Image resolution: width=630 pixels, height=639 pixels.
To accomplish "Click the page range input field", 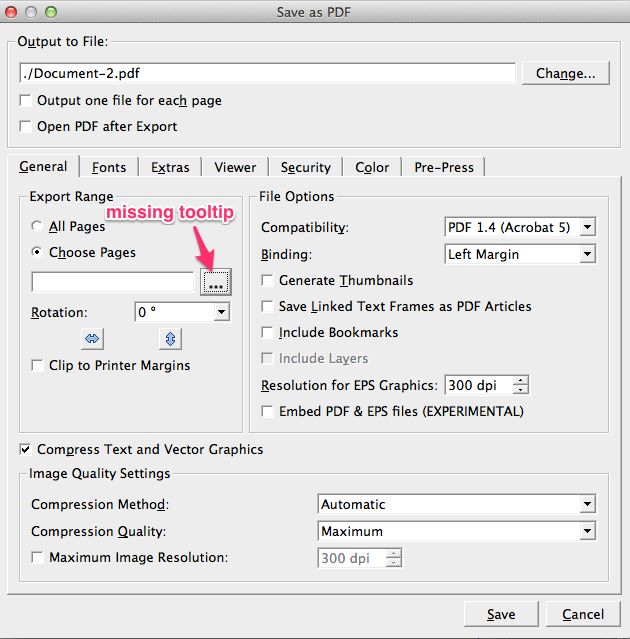I will click(x=112, y=283).
